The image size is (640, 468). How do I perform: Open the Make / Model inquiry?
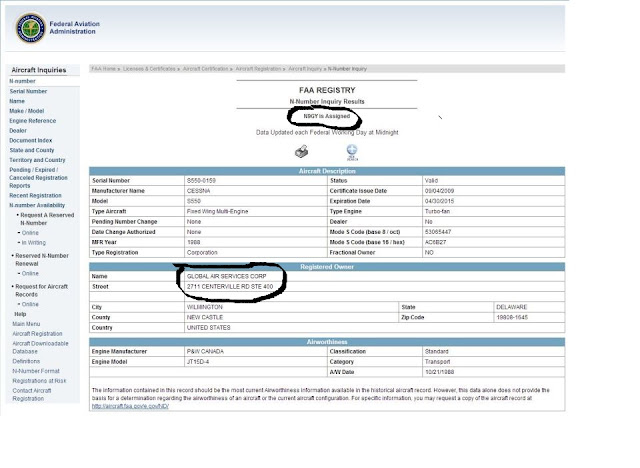pos(27,111)
